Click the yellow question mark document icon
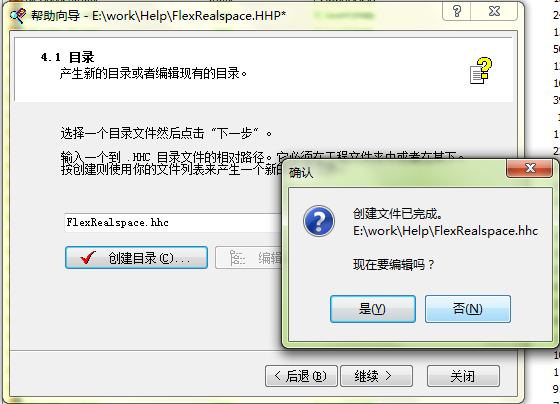 pyautogui.click(x=481, y=70)
